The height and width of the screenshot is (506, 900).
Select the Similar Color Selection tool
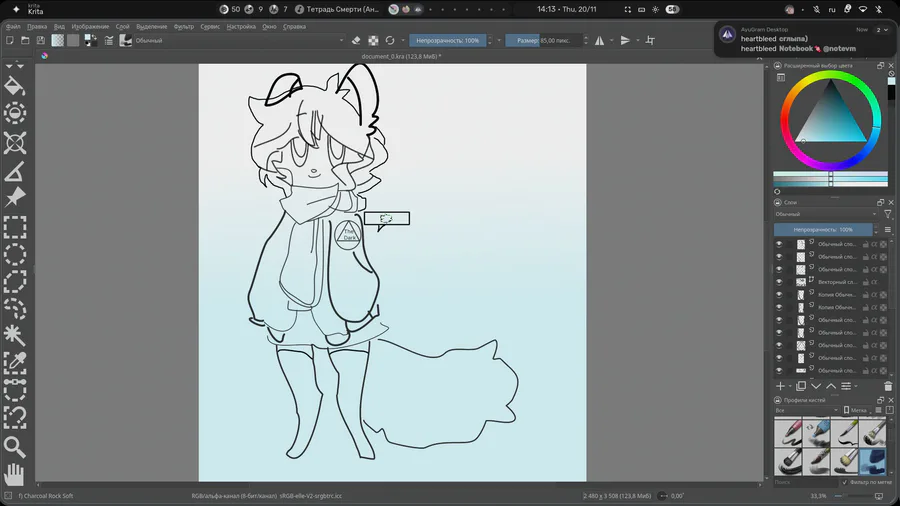click(x=14, y=362)
